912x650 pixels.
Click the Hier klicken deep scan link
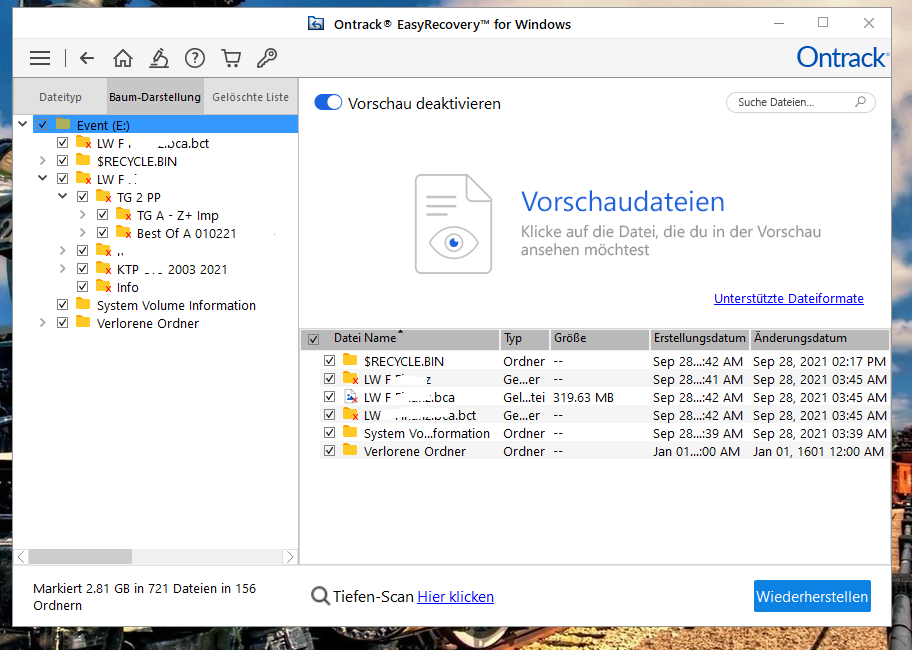coord(455,597)
